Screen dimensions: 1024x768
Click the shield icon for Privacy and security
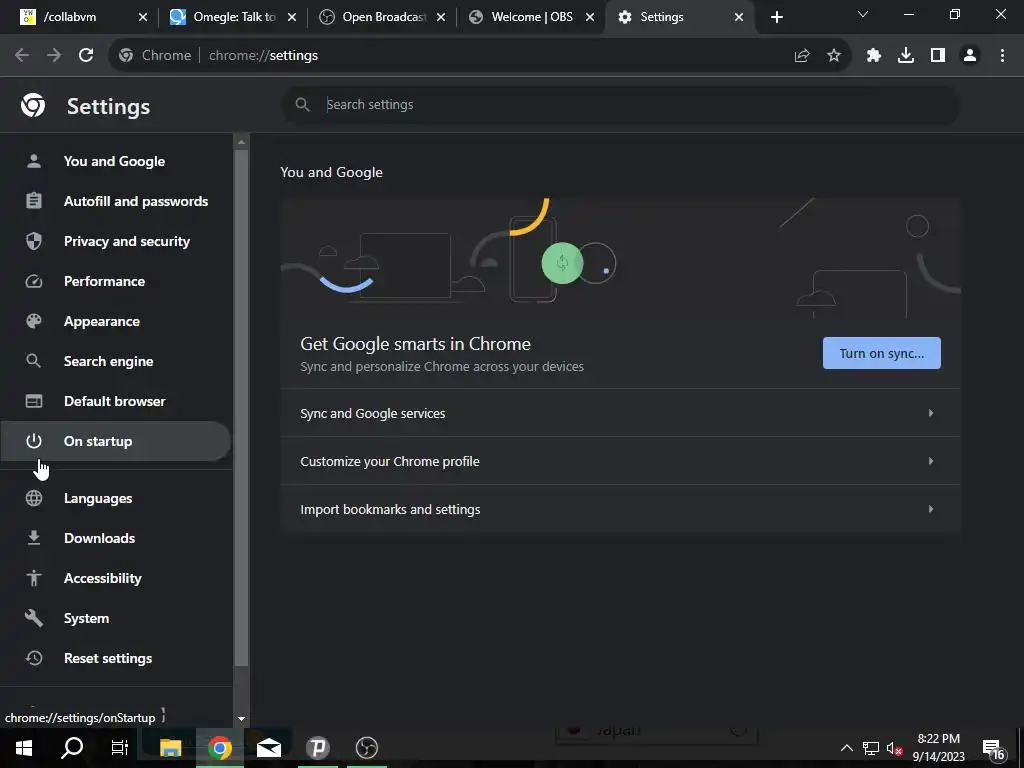(x=34, y=241)
